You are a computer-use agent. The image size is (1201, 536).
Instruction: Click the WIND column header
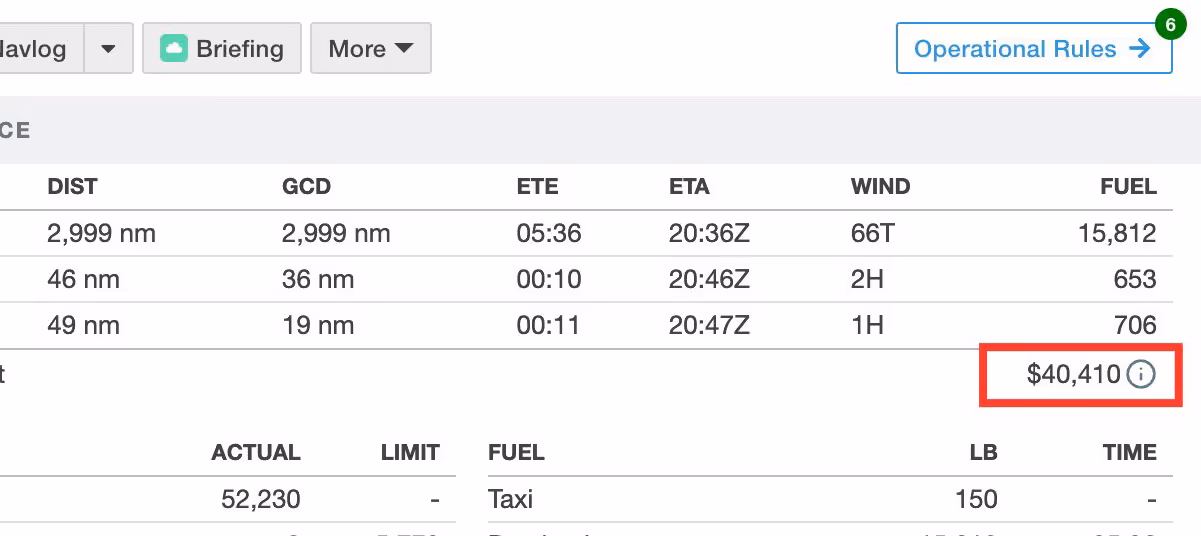pyautogui.click(x=880, y=186)
